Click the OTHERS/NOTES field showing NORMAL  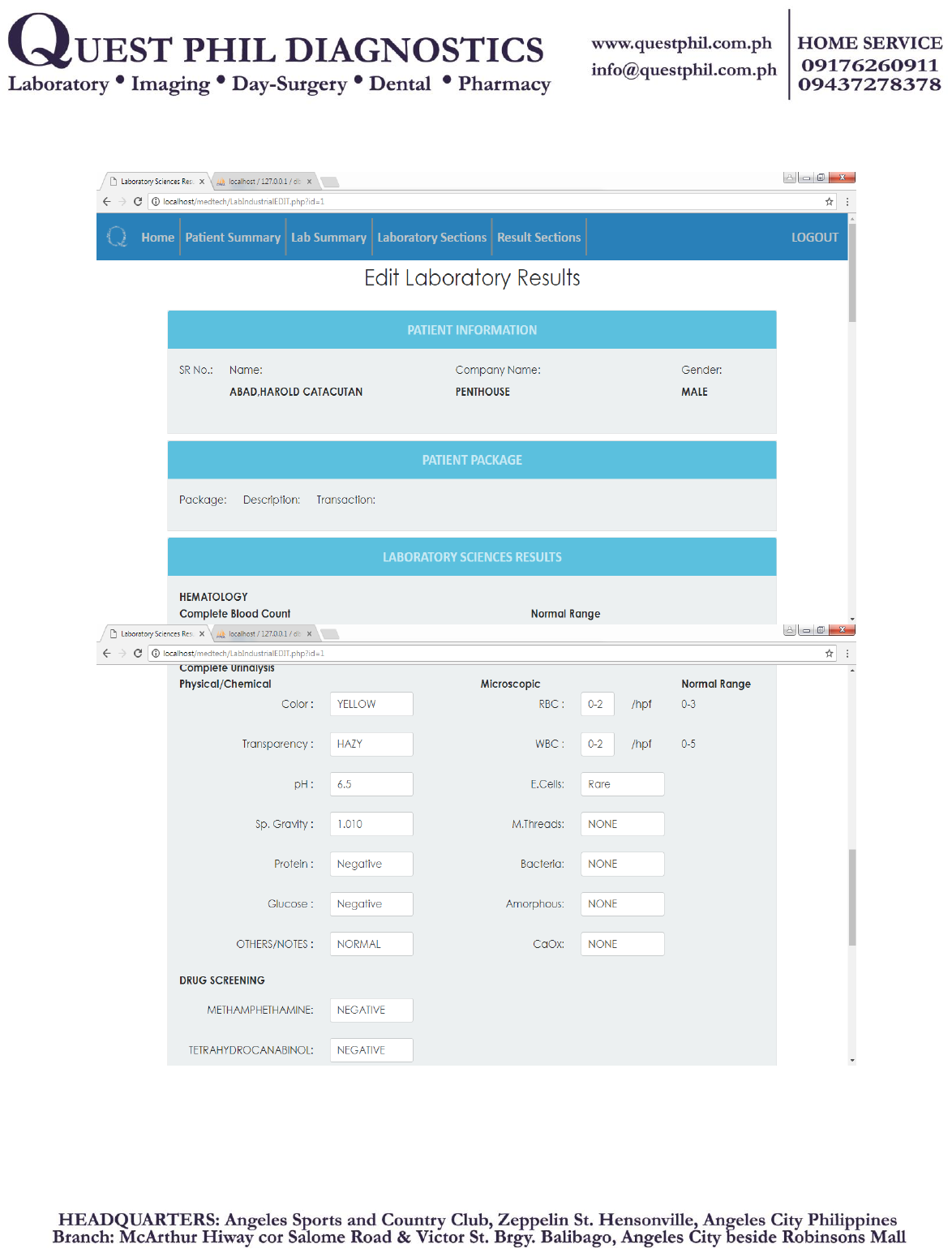pos(371,944)
